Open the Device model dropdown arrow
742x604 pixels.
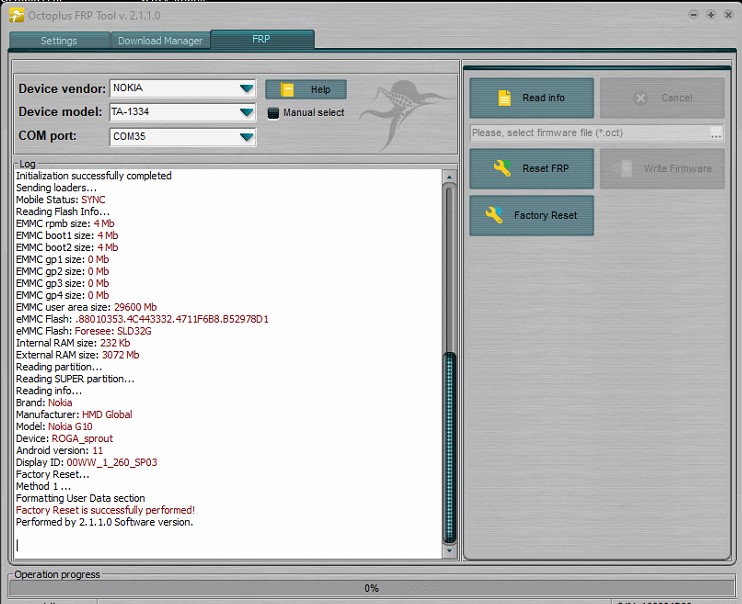tap(246, 112)
